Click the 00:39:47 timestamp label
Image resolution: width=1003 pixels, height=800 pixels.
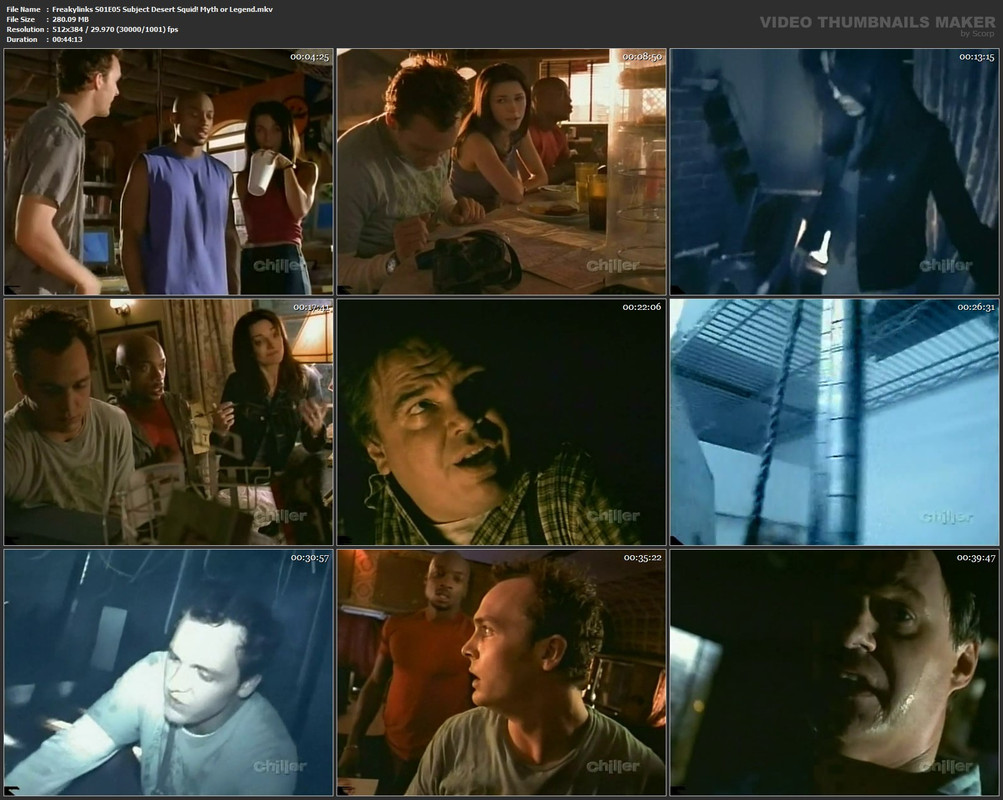coord(976,558)
